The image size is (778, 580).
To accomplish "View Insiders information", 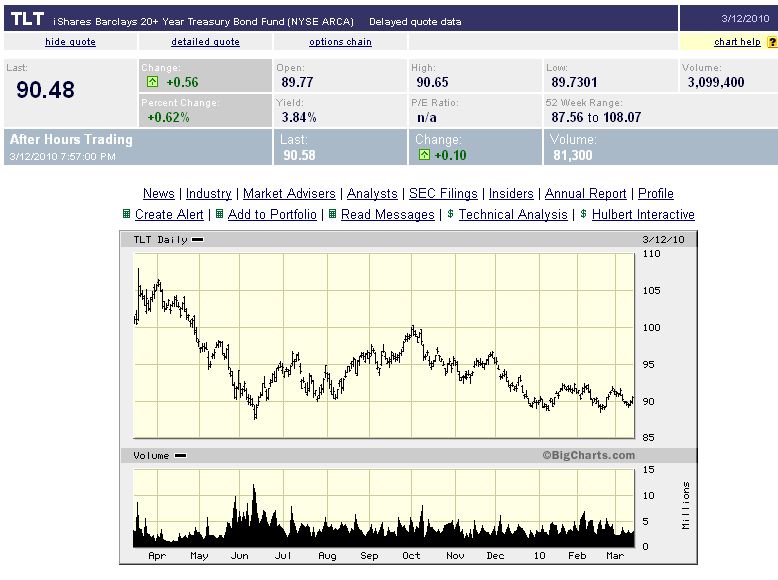I will pyautogui.click(x=511, y=193).
